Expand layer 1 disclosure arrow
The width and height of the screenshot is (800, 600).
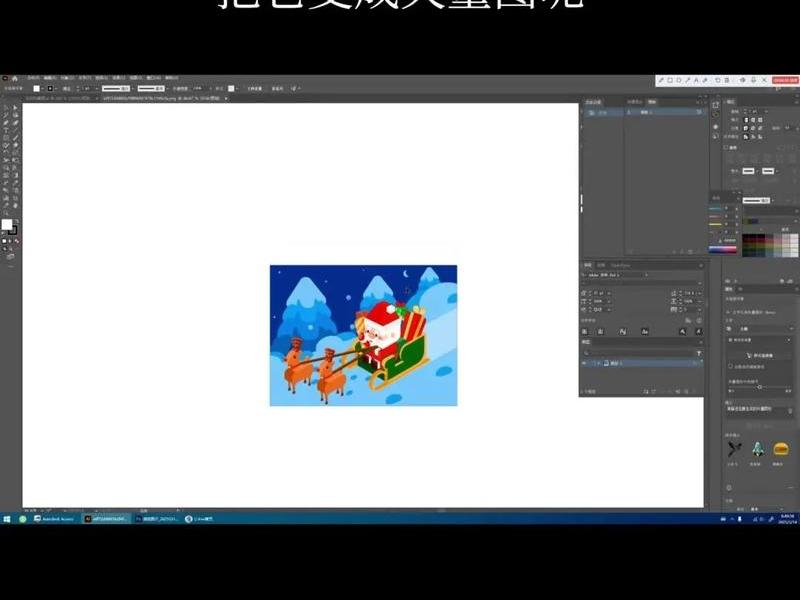598,363
